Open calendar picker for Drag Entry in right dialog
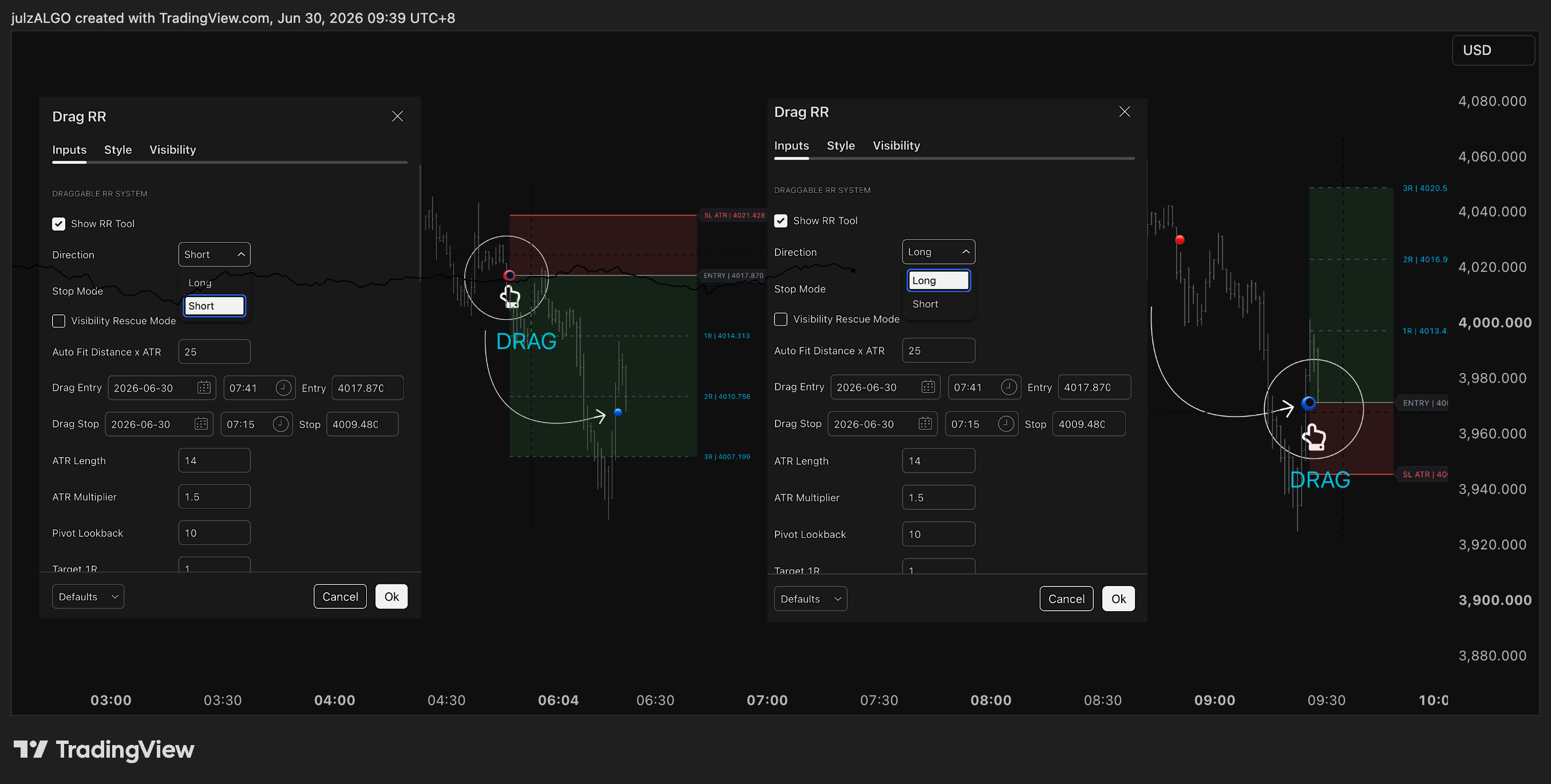Image resolution: width=1551 pixels, height=784 pixels. pos(928,387)
